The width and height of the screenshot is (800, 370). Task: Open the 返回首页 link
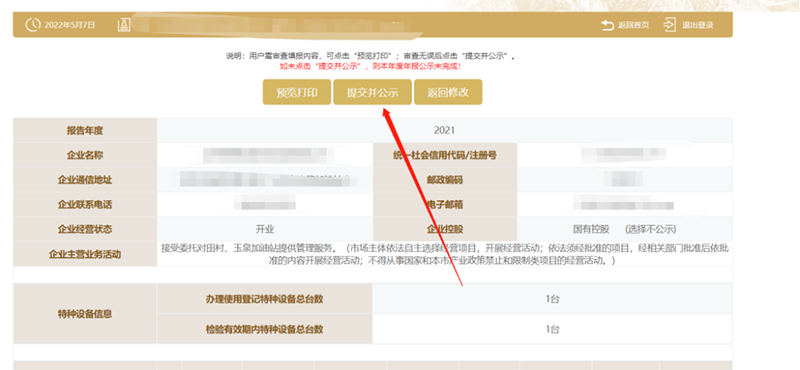click(633, 25)
